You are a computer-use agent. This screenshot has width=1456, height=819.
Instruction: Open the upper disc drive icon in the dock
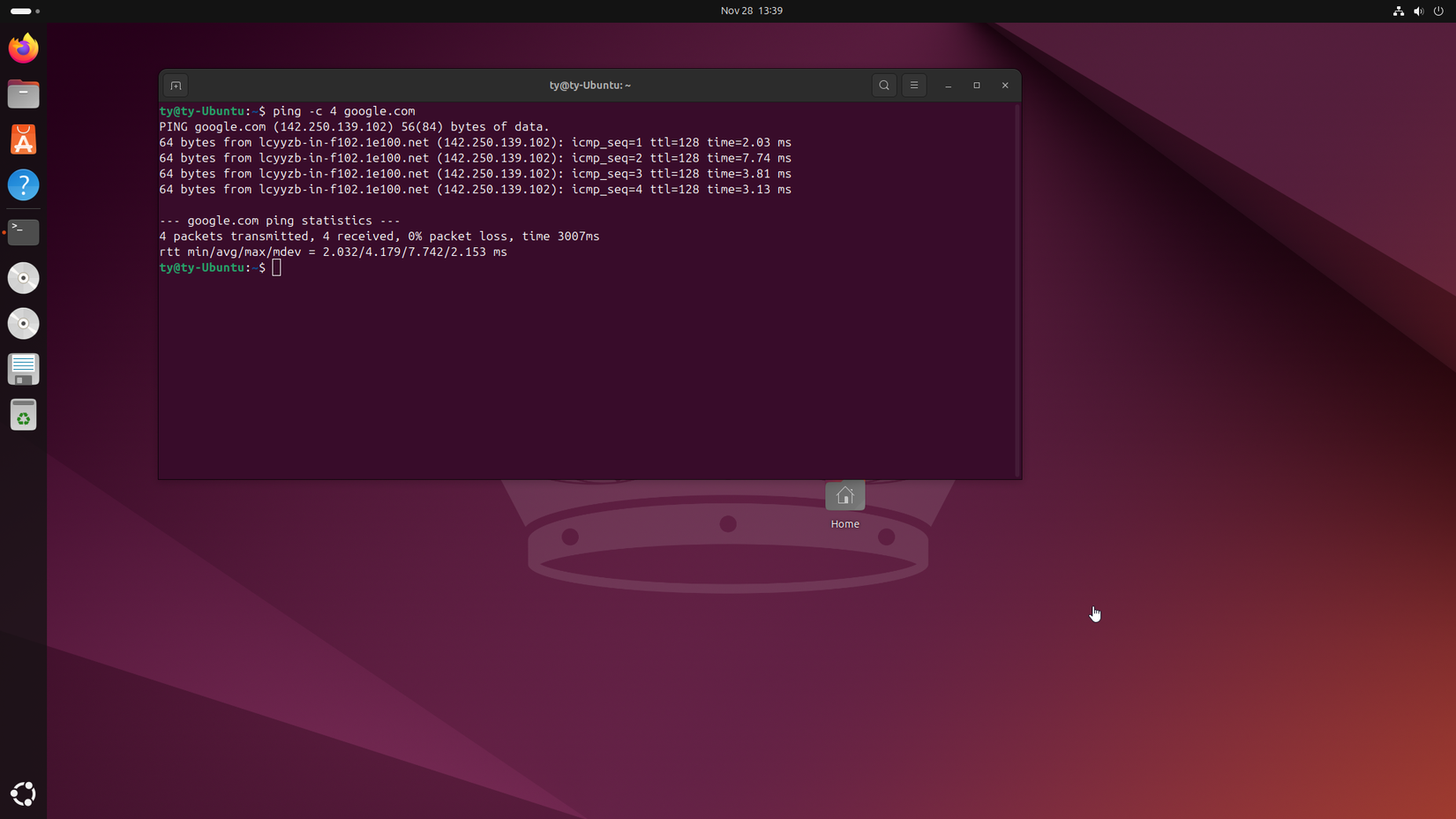click(x=23, y=277)
